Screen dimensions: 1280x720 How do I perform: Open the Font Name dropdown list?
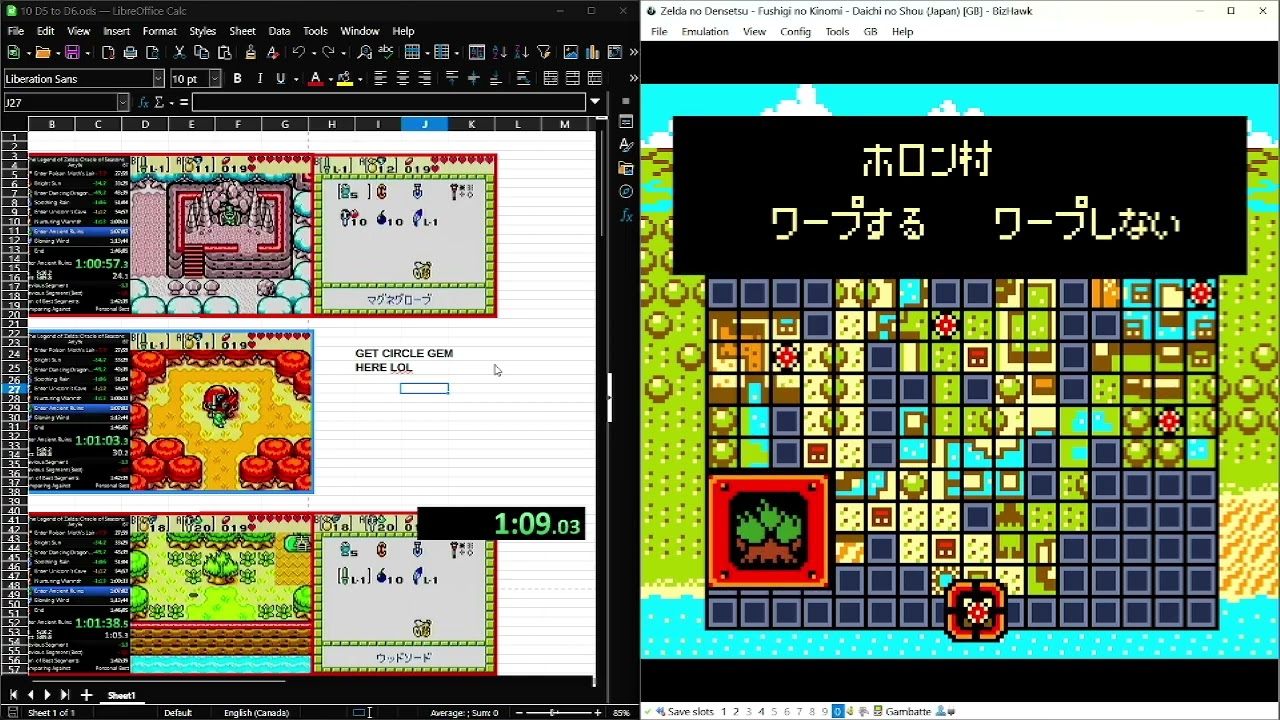click(x=158, y=78)
